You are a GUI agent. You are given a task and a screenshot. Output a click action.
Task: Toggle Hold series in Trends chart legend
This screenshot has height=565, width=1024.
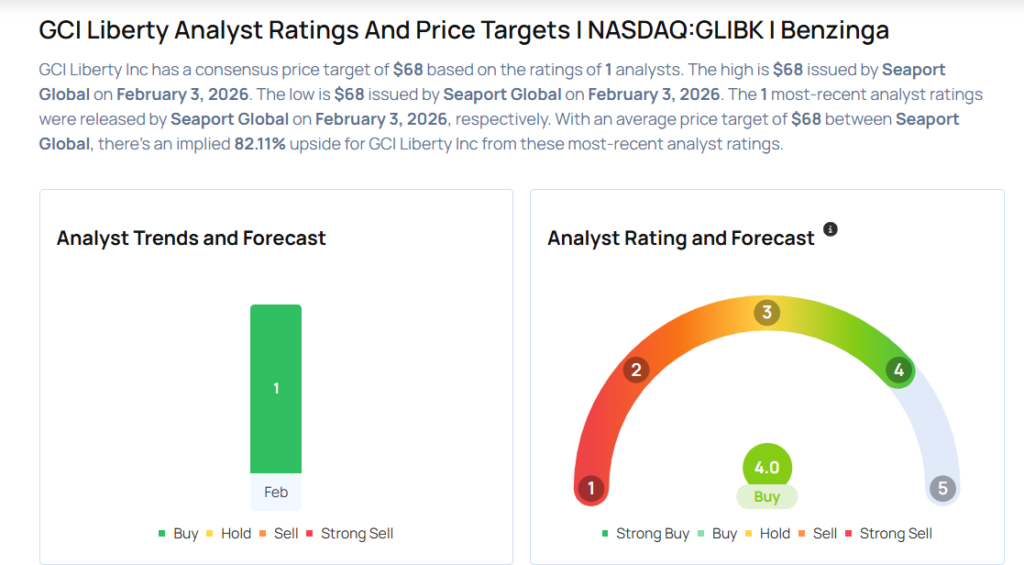point(229,533)
